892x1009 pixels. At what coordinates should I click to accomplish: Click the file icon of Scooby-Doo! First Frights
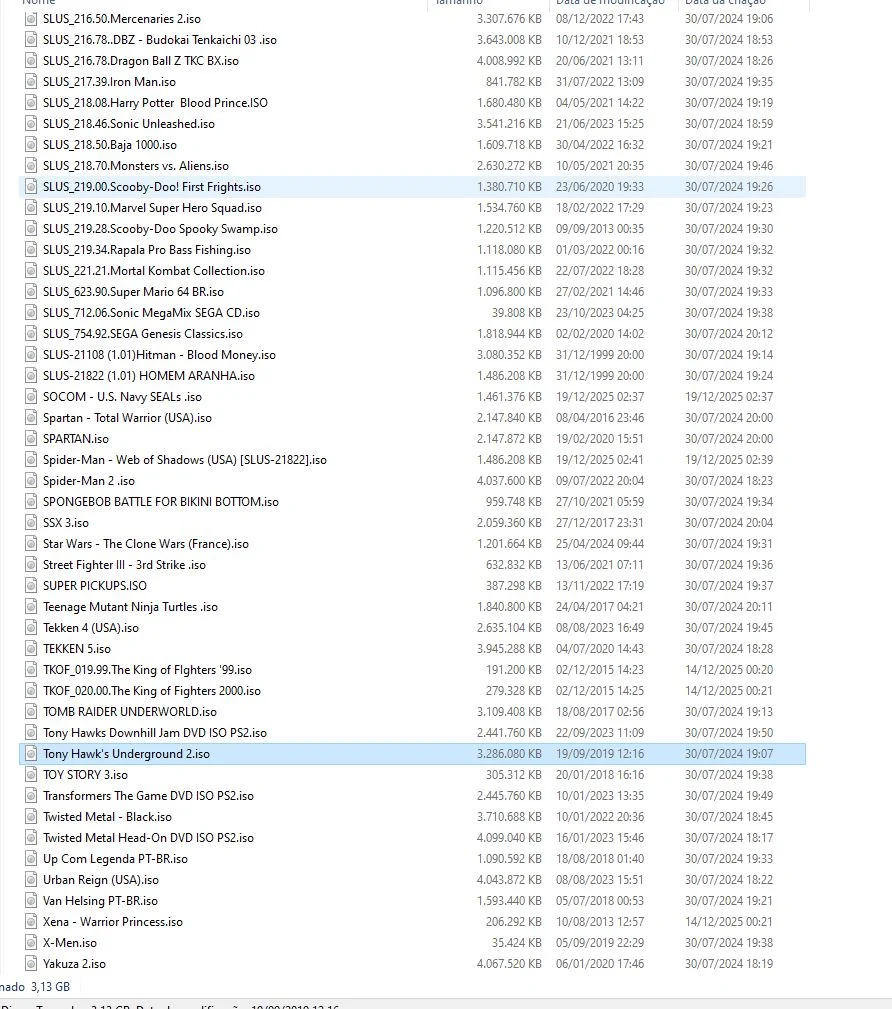click(x=31, y=187)
